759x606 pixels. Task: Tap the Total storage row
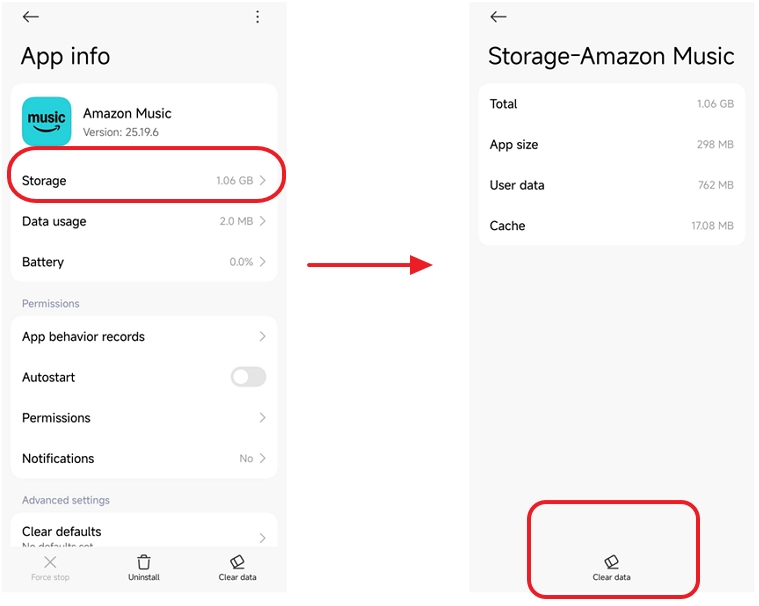[x=611, y=104]
